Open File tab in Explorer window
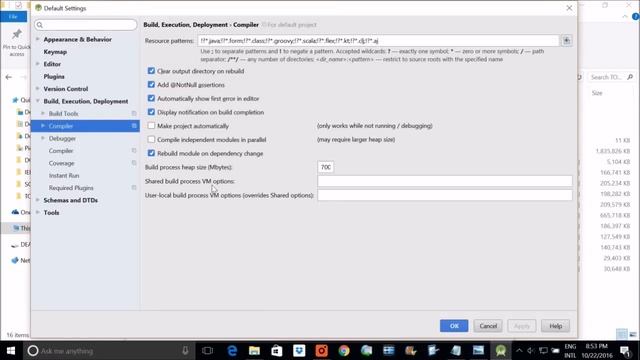The image size is (640, 360). [13, 16]
